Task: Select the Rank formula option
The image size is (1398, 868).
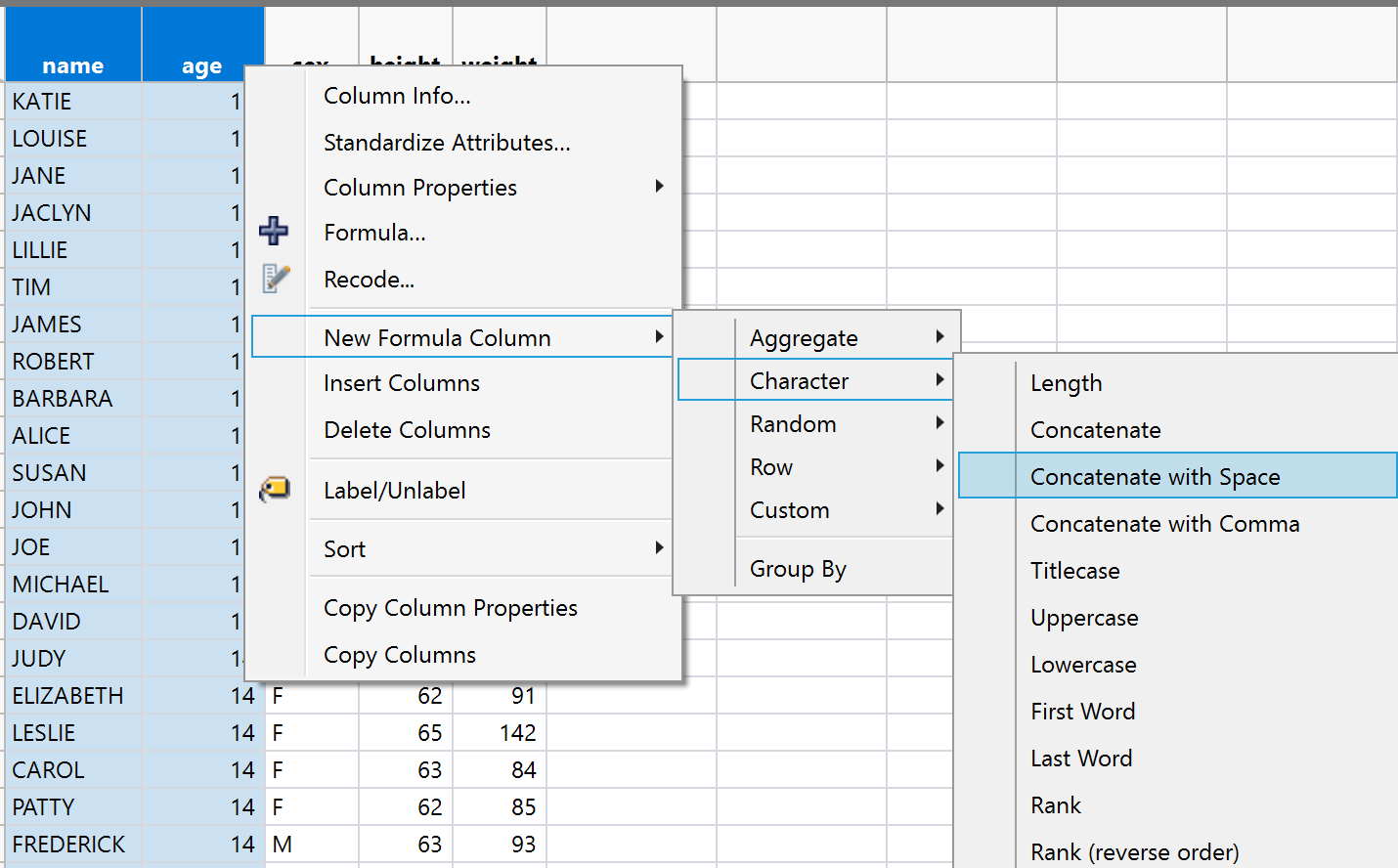Action: coord(1056,804)
